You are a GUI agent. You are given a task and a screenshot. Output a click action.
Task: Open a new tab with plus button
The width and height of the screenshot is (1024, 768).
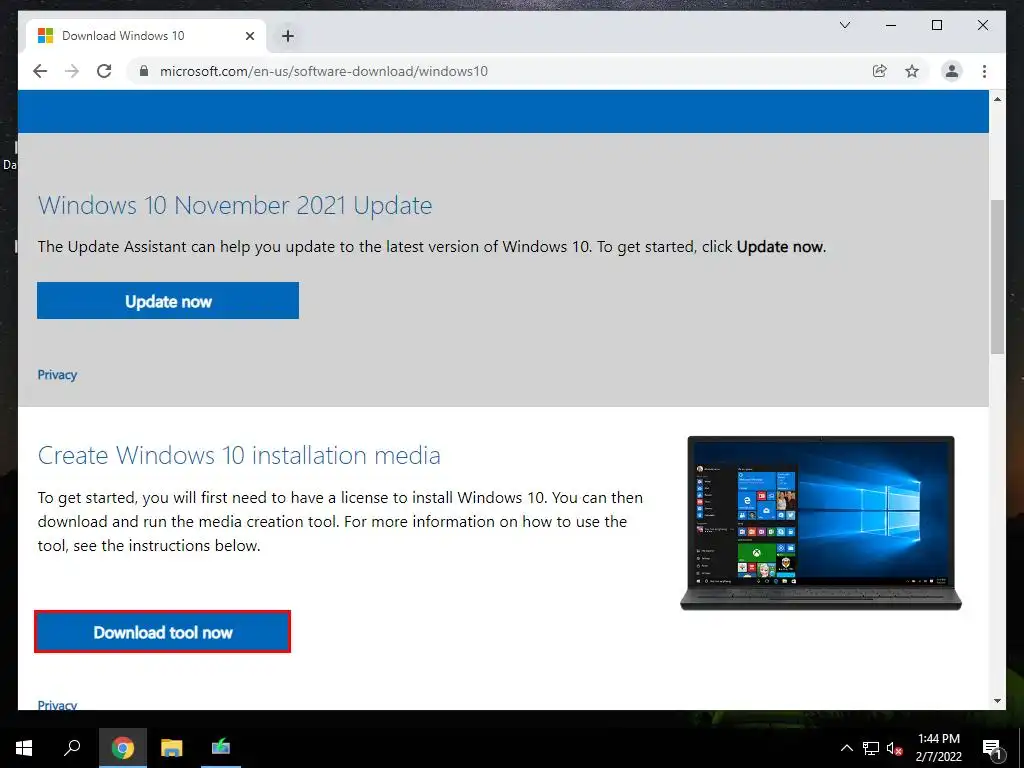(288, 36)
